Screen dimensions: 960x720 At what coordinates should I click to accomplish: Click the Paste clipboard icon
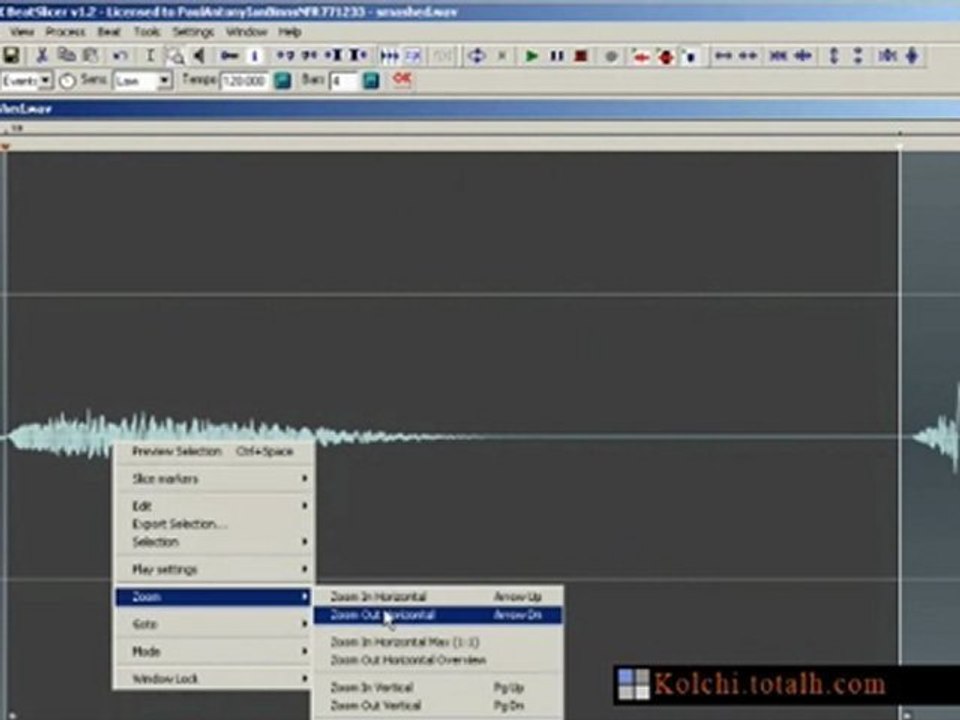tap(91, 56)
